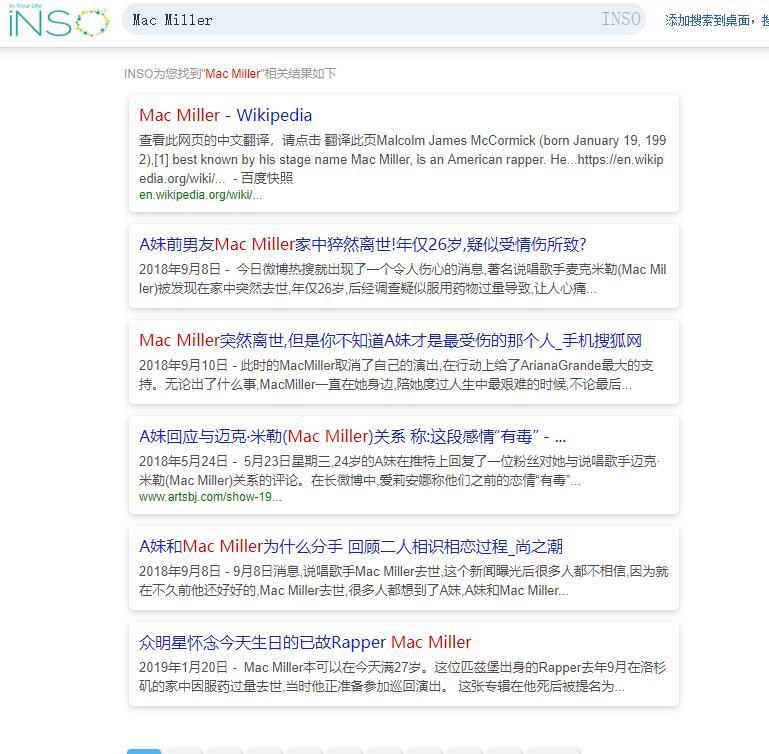
Task: Click the snippet dated 2018年9月10日
Action: click(396, 375)
